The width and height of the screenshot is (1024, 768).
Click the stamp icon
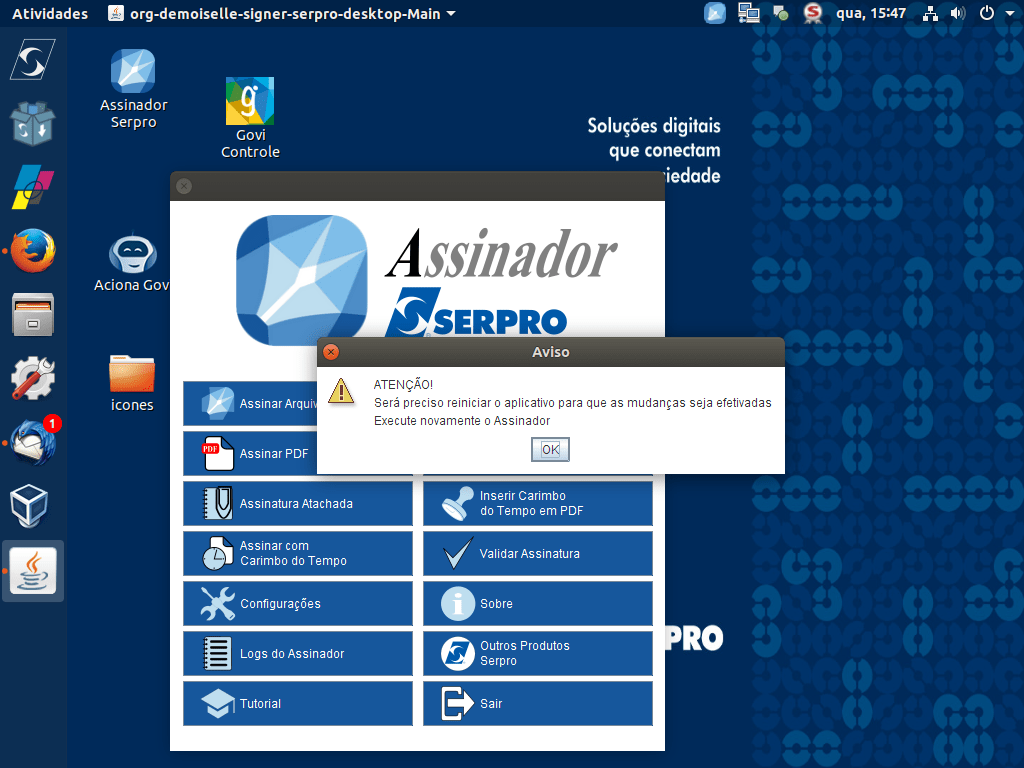[x=457, y=504]
